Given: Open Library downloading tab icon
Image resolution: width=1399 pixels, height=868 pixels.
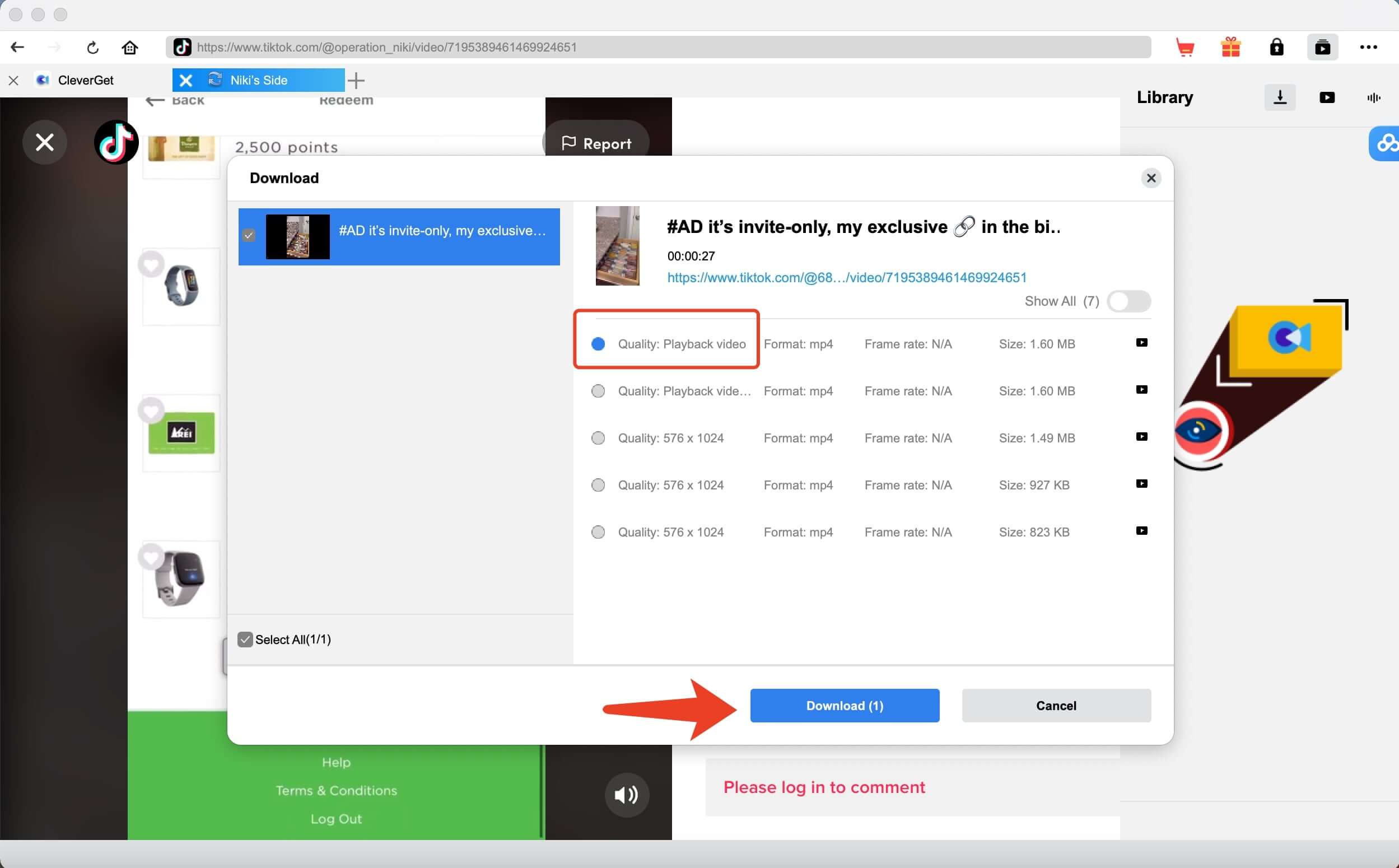Looking at the screenshot, I should (1280, 97).
